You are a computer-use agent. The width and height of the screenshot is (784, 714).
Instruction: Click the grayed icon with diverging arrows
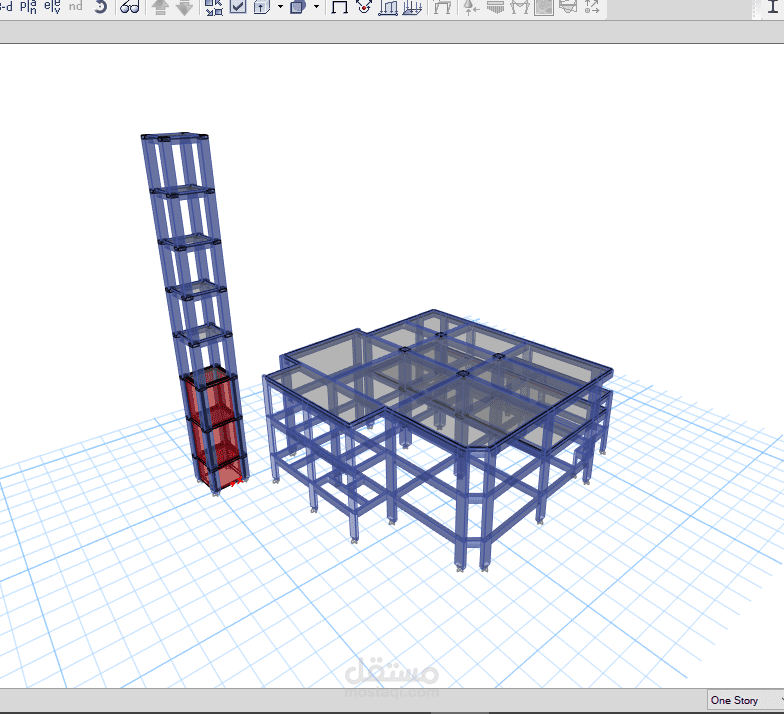tap(592, 6)
